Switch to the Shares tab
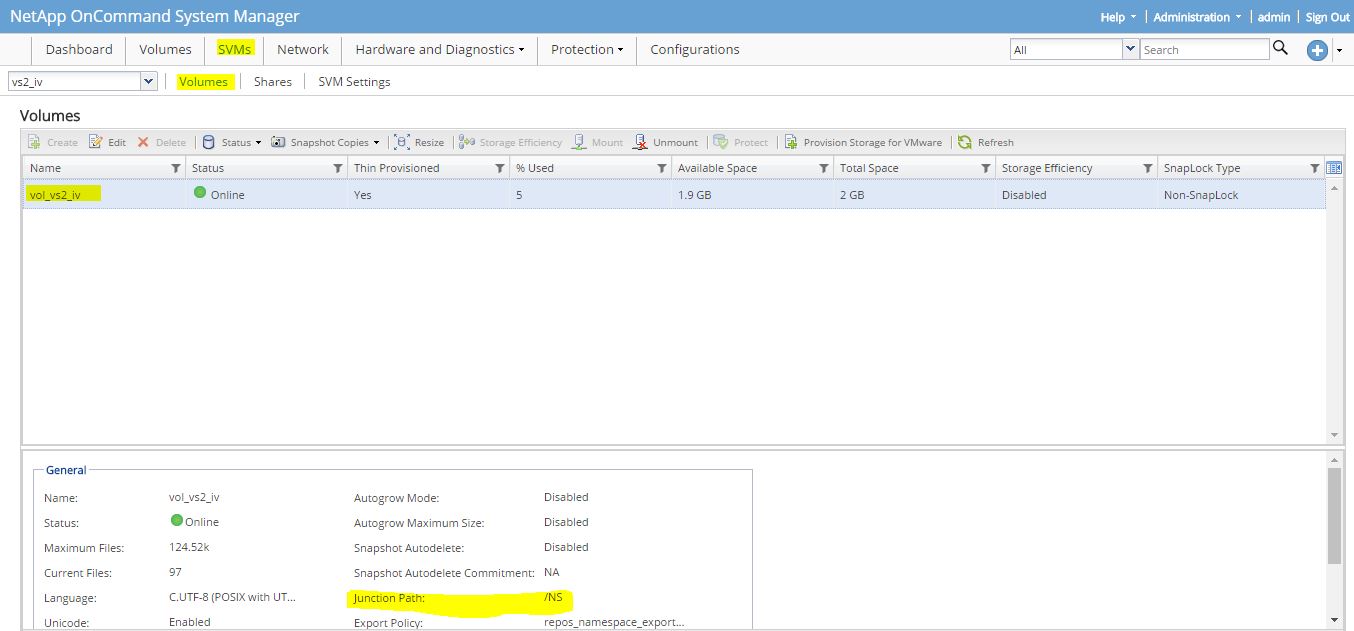 (272, 81)
